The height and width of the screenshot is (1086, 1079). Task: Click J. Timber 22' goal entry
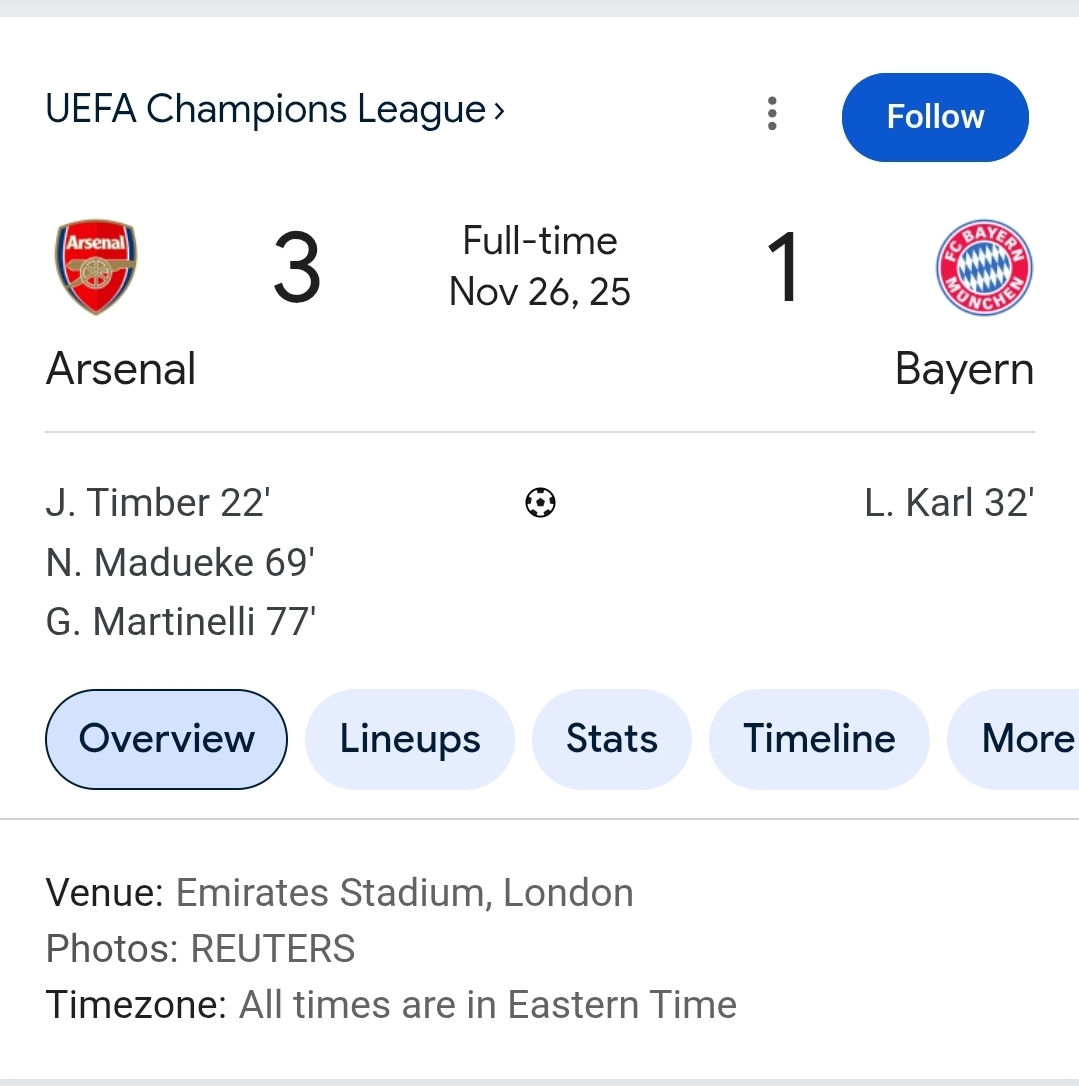158,502
